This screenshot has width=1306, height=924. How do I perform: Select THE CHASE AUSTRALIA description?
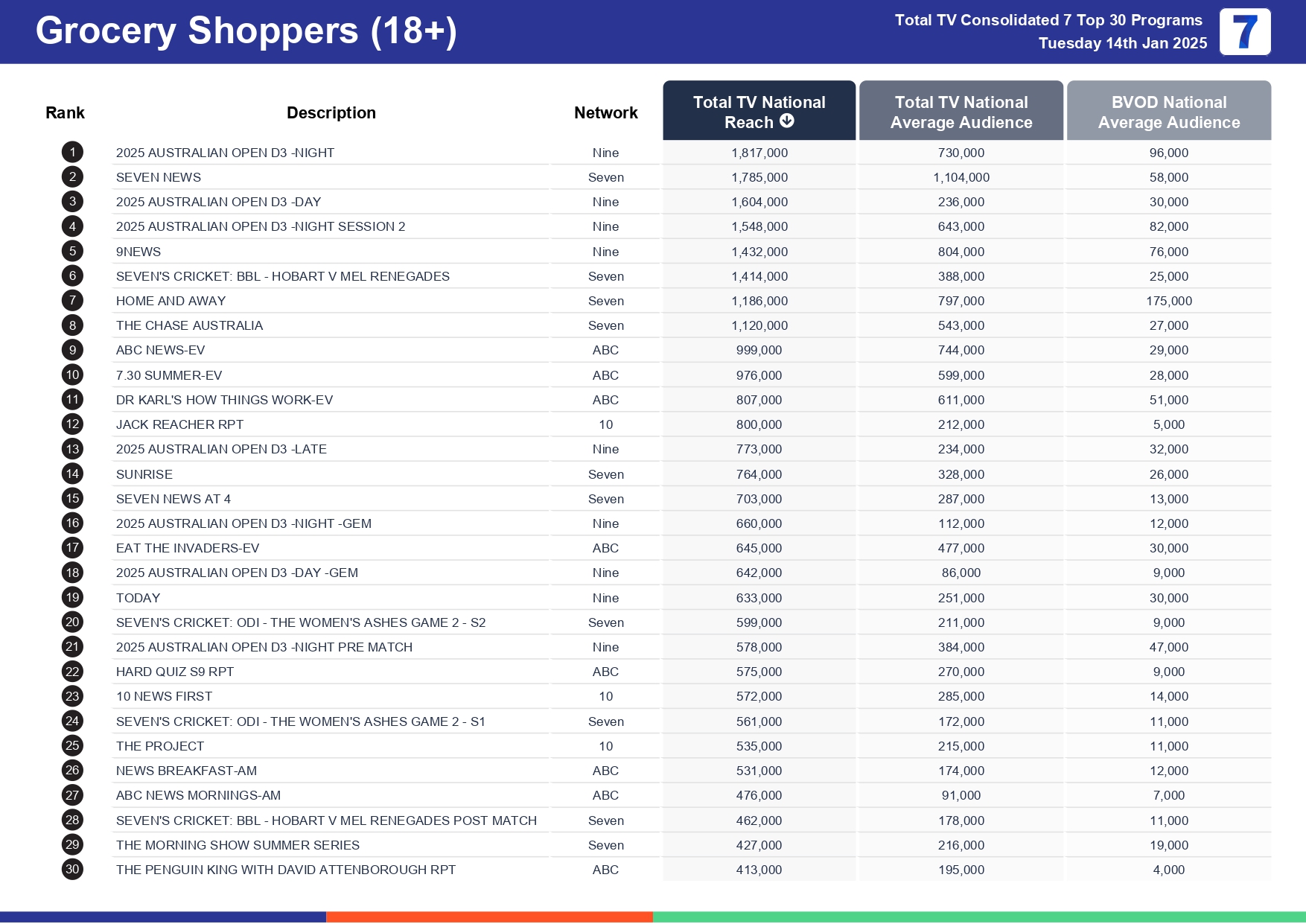(x=189, y=325)
